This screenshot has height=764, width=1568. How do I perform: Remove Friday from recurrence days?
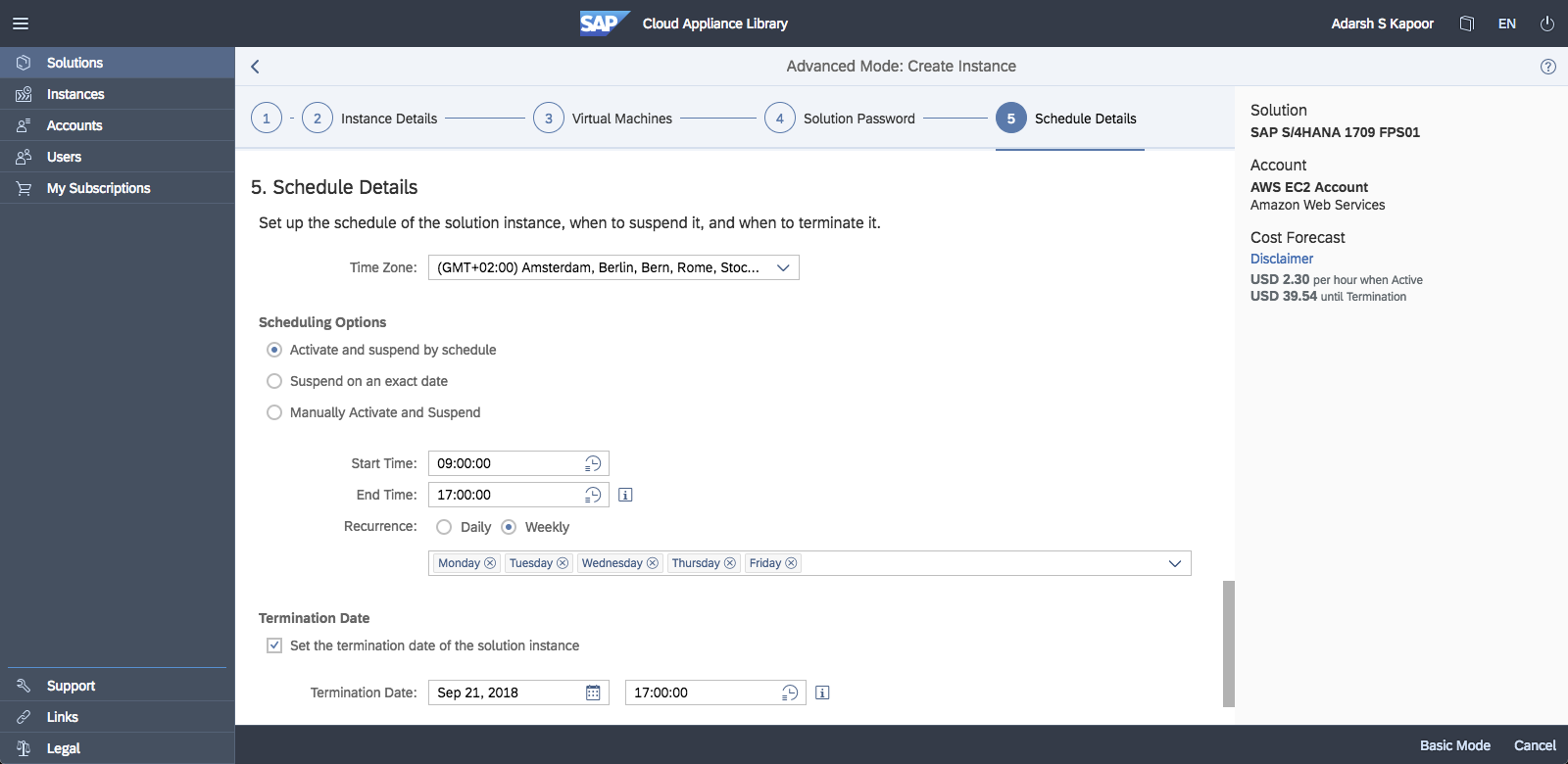[x=791, y=563]
